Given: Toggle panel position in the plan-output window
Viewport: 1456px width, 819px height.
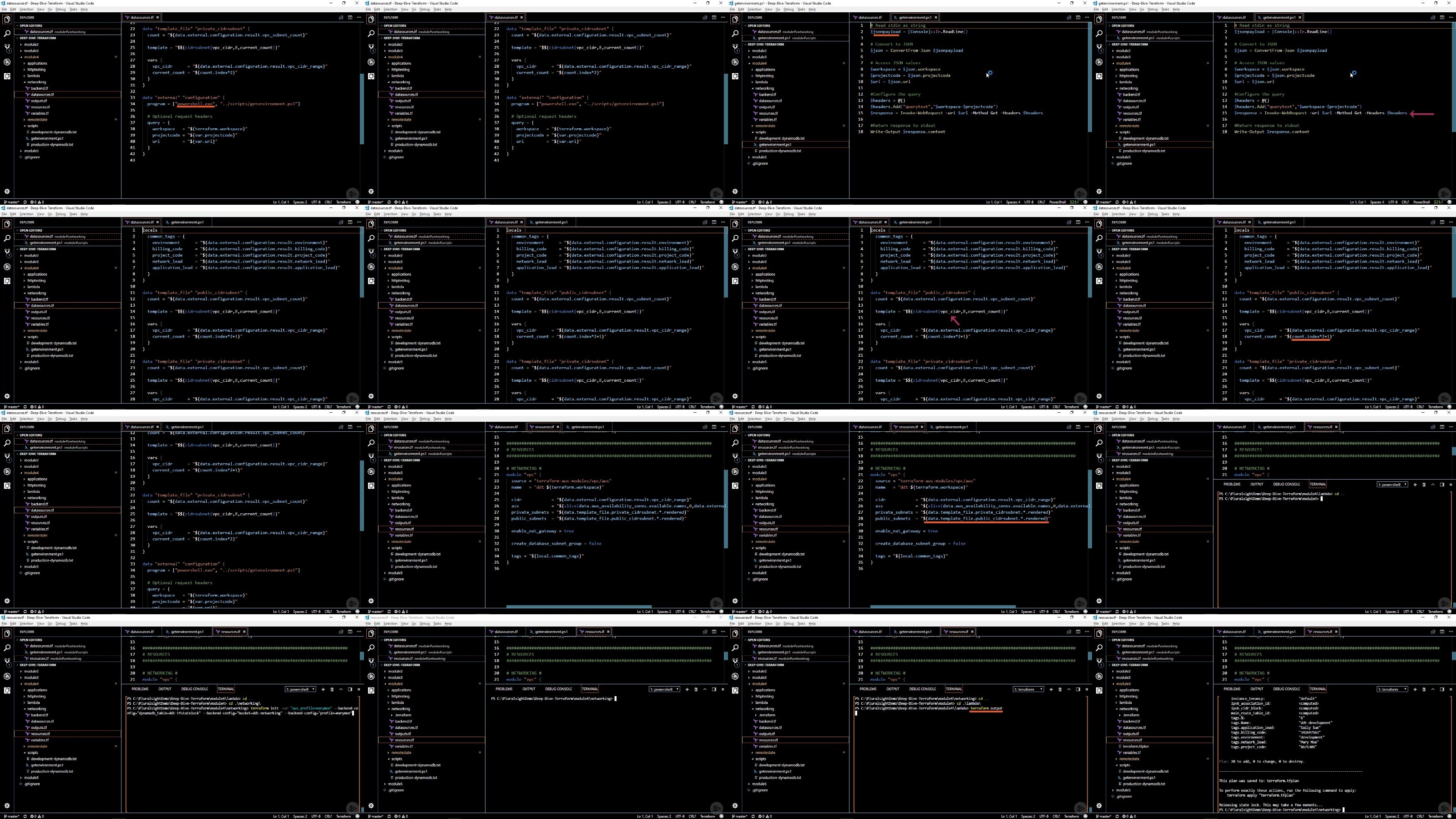Looking at the screenshot, I should 1442,689.
